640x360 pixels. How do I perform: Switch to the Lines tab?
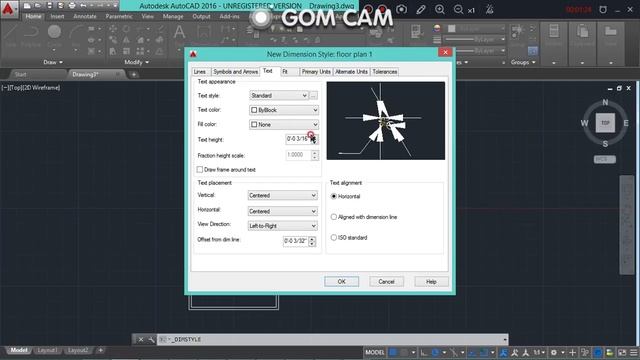pos(200,72)
